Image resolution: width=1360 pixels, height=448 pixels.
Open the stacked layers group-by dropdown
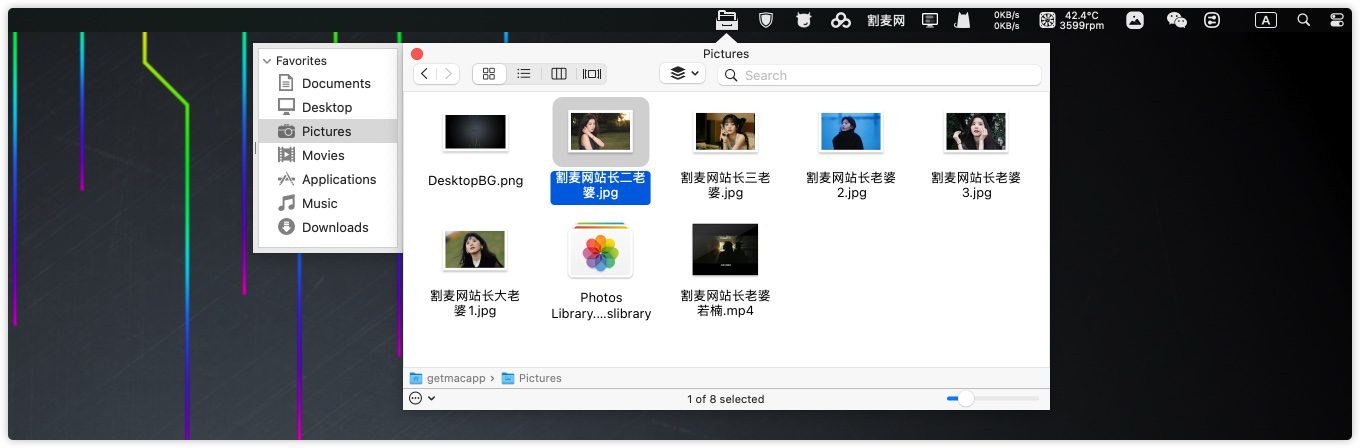(x=683, y=74)
